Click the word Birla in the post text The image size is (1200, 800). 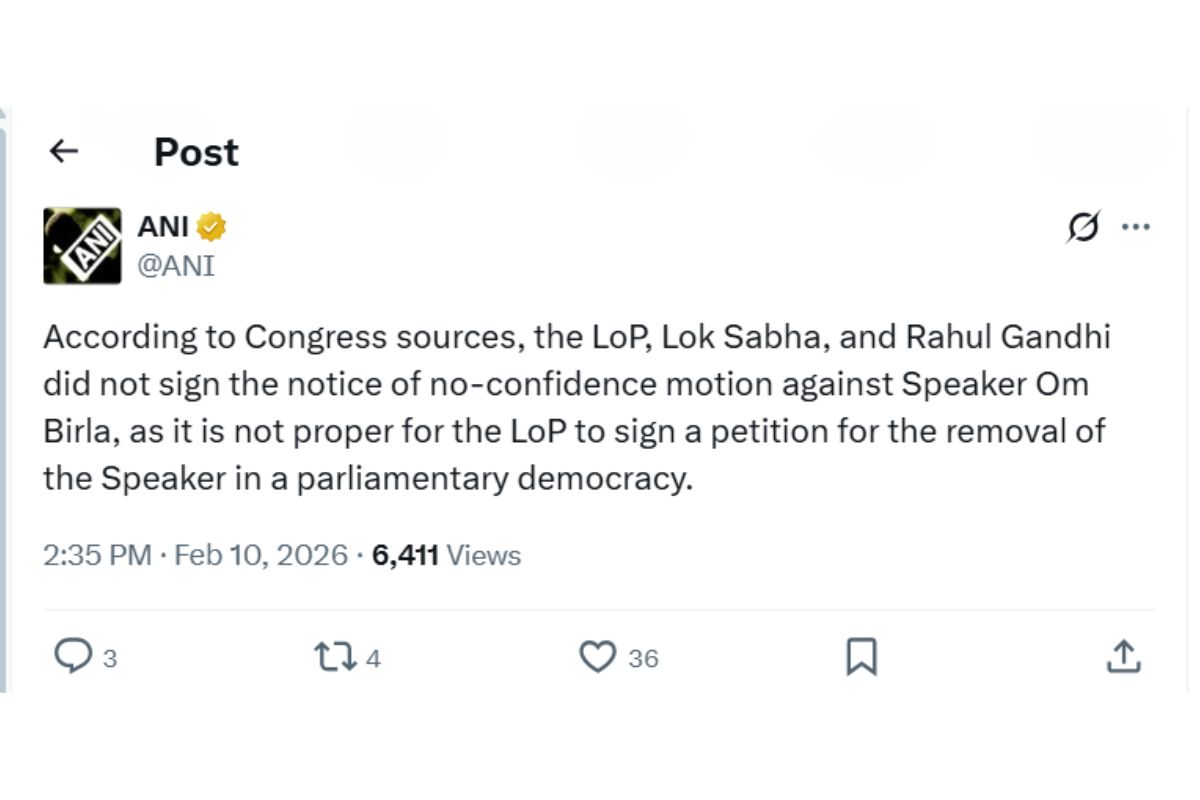(76, 432)
